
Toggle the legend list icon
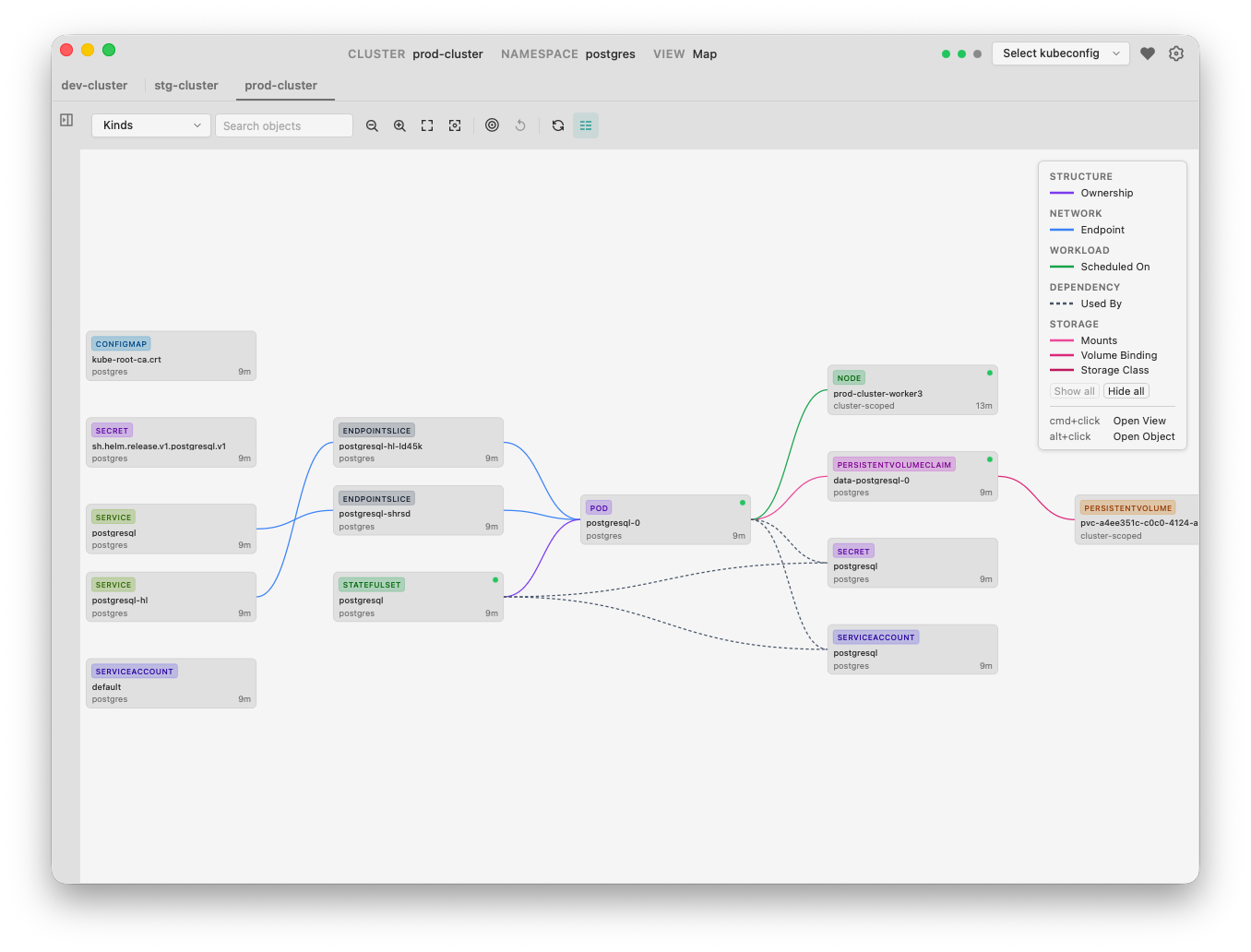coord(586,125)
